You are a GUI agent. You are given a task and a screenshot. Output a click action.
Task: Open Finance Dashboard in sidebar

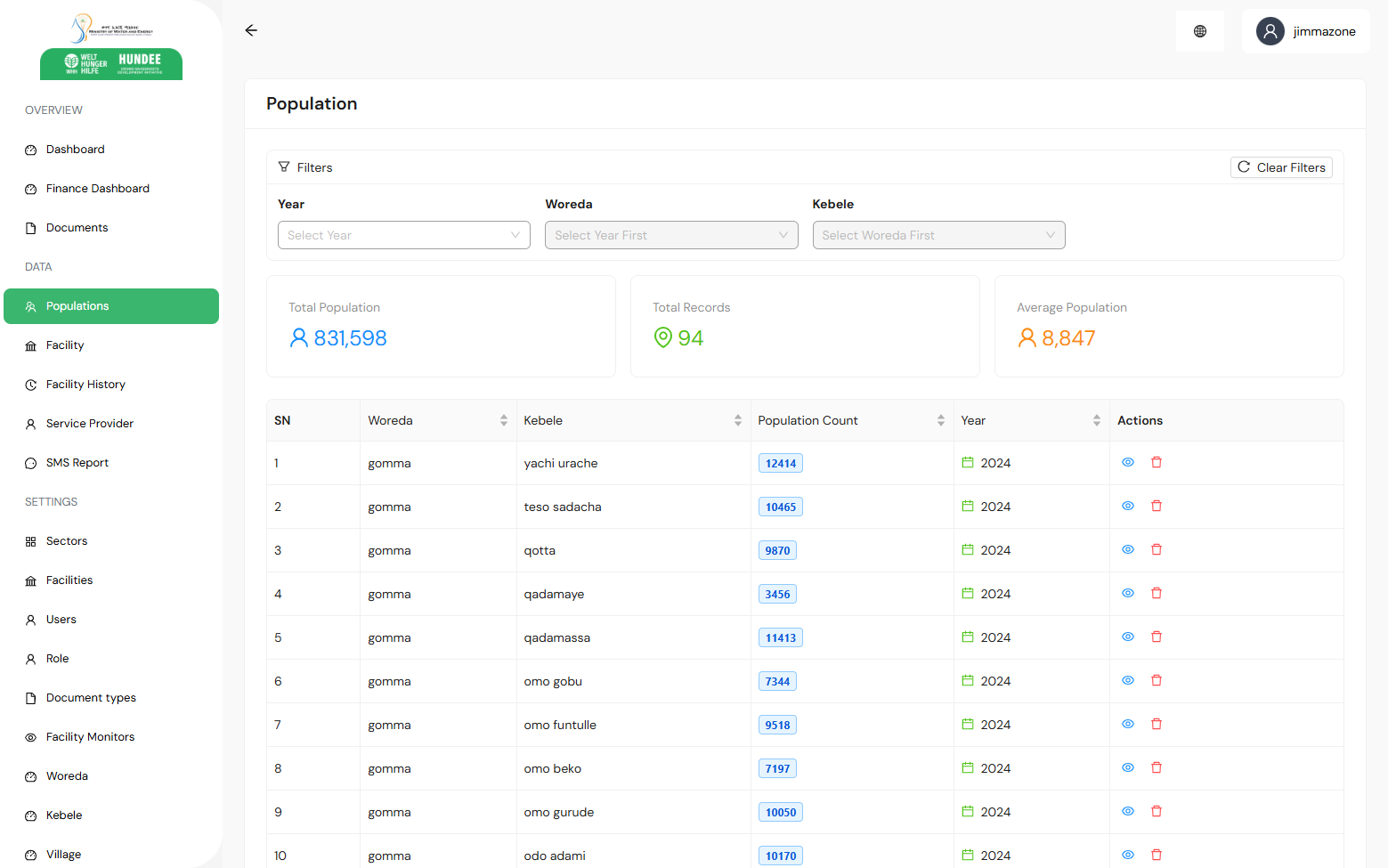click(97, 189)
